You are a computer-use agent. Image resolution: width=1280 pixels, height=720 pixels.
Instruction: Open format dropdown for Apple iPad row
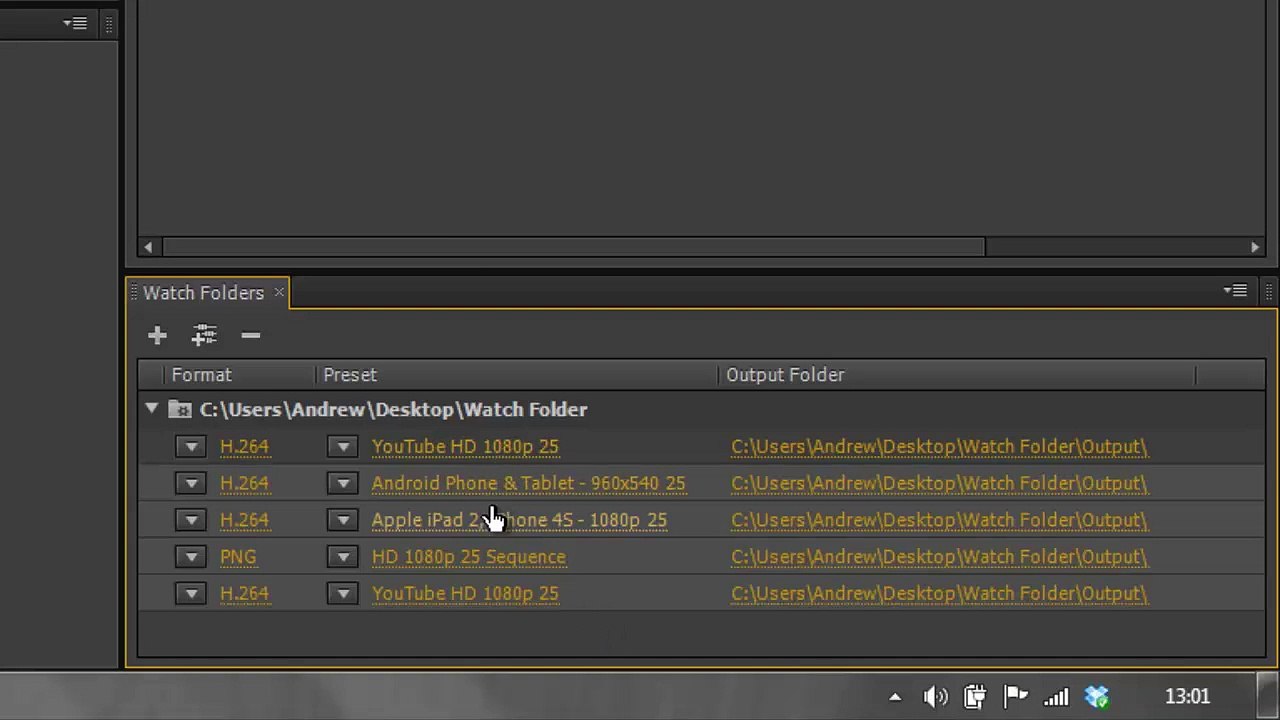point(191,521)
